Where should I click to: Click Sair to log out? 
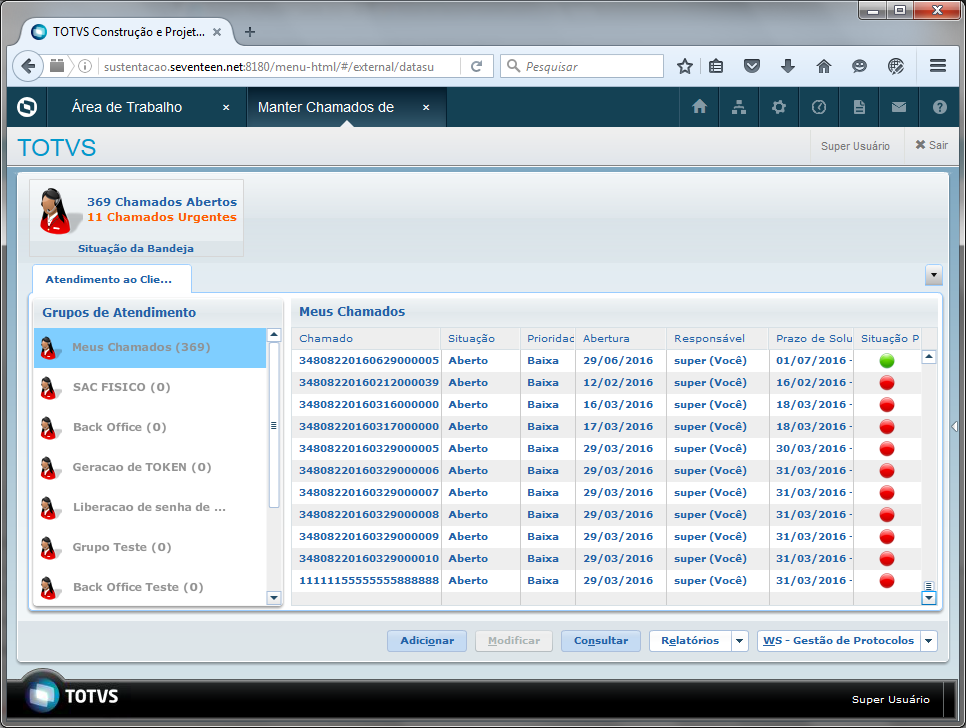[x=932, y=145]
